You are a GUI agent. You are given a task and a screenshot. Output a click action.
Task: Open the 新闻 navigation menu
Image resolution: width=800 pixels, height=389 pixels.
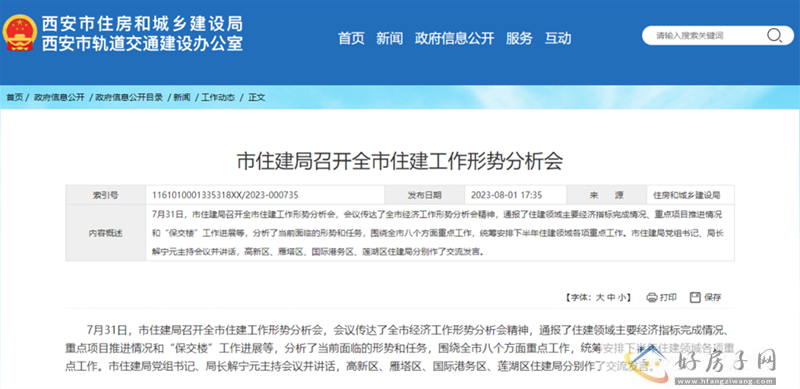click(390, 38)
